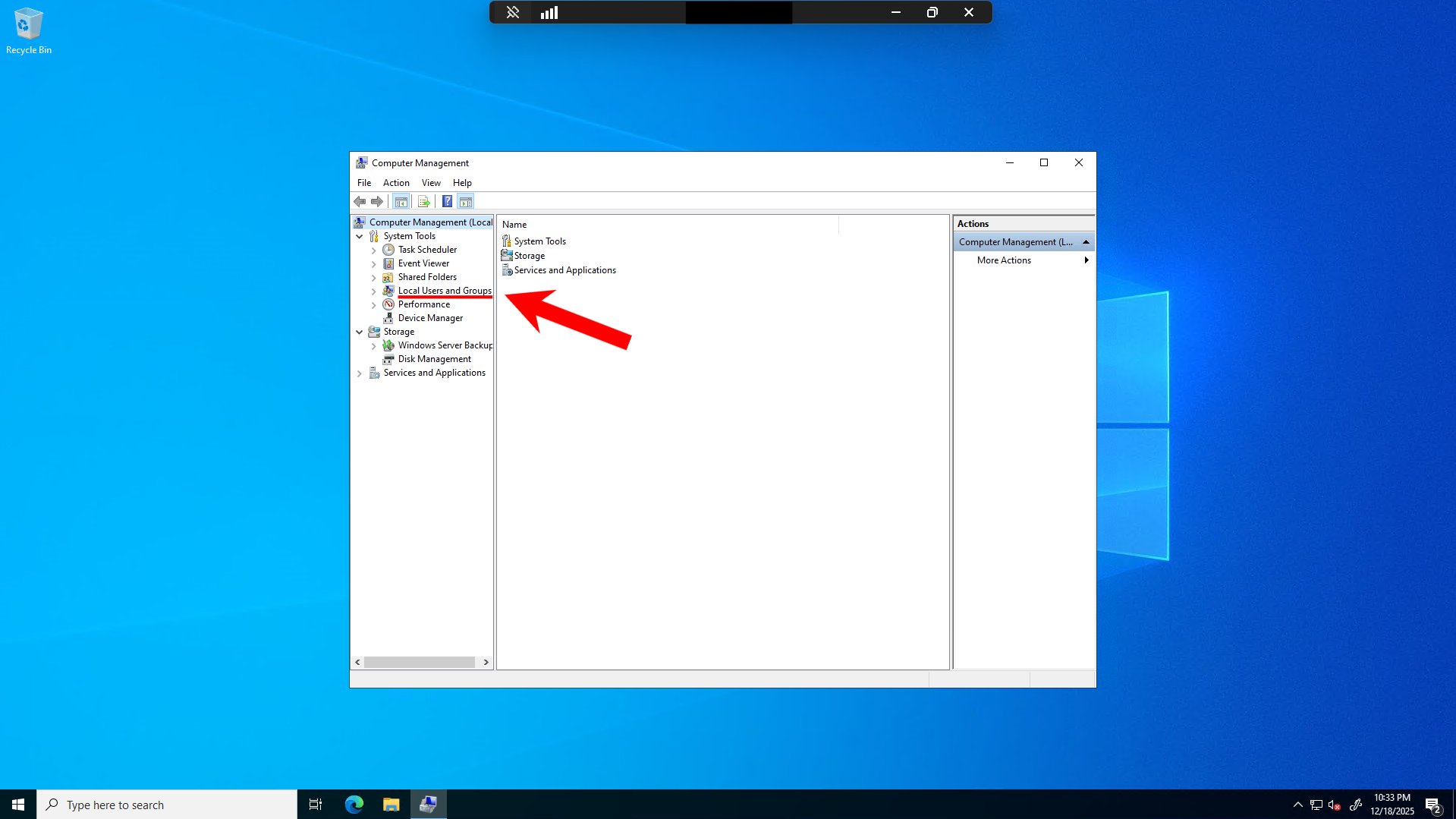Expand the Task Scheduler node
This screenshot has height=819, width=1456.
pos(373,250)
